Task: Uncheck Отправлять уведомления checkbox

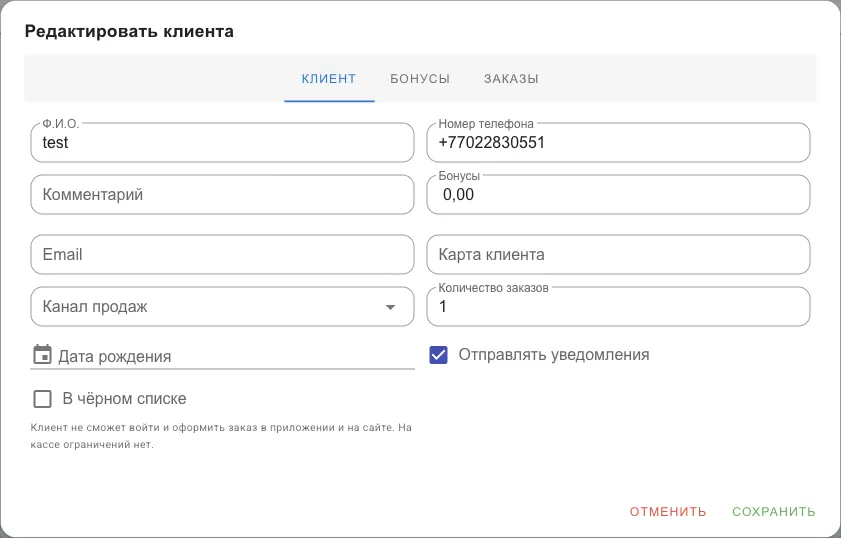Action: pos(438,355)
